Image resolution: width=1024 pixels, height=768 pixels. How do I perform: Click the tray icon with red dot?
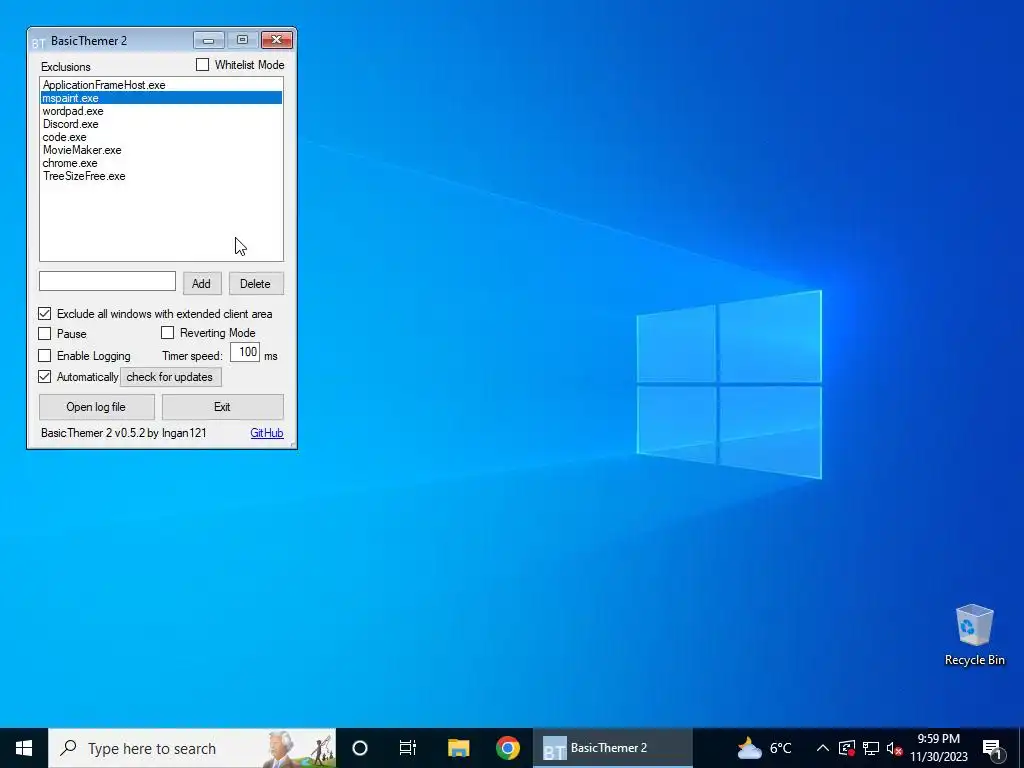click(x=846, y=748)
